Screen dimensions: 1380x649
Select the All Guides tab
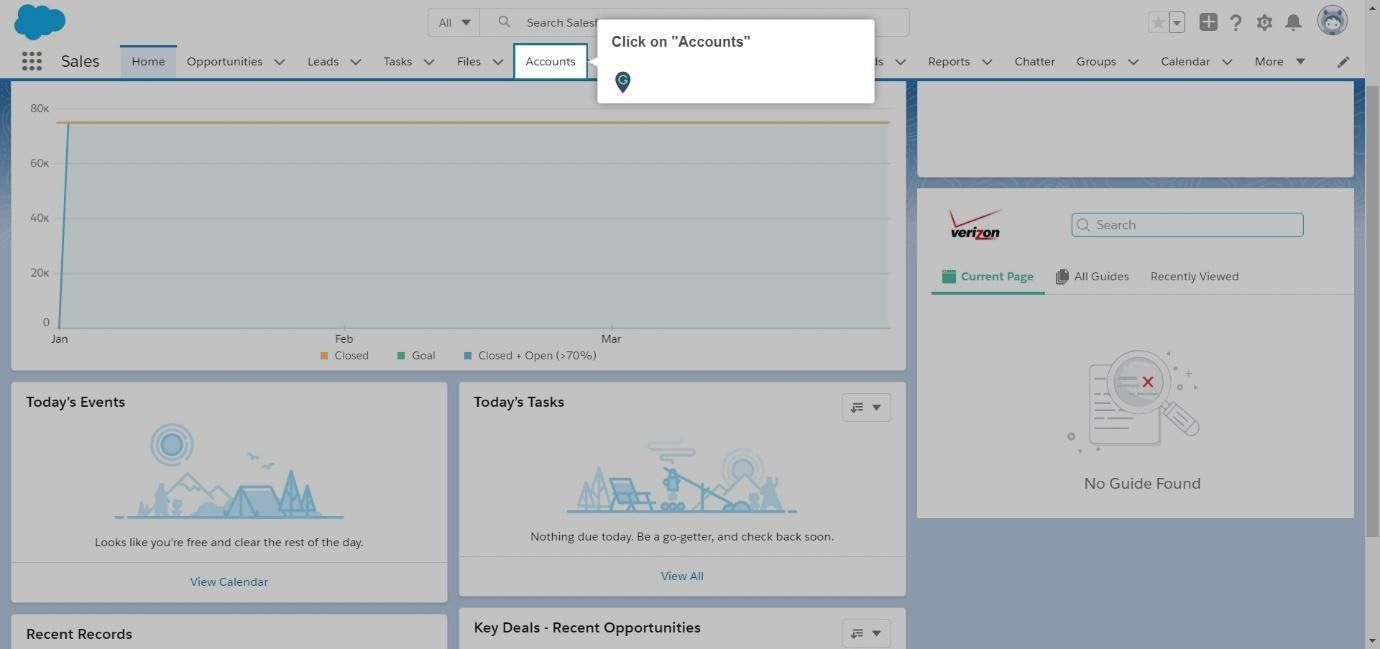(1092, 276)
